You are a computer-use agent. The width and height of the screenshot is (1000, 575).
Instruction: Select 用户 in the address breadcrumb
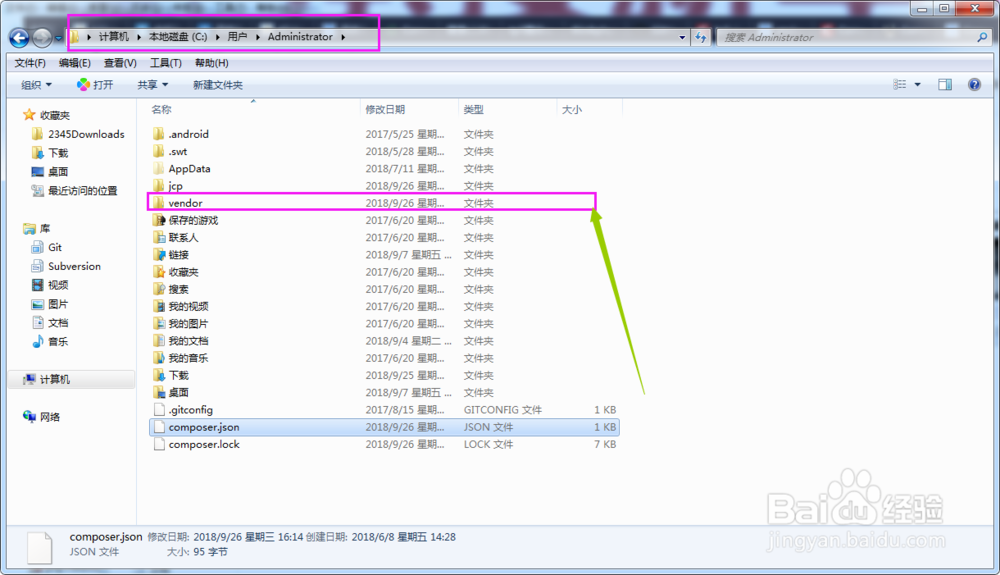(x=237, y=37)
